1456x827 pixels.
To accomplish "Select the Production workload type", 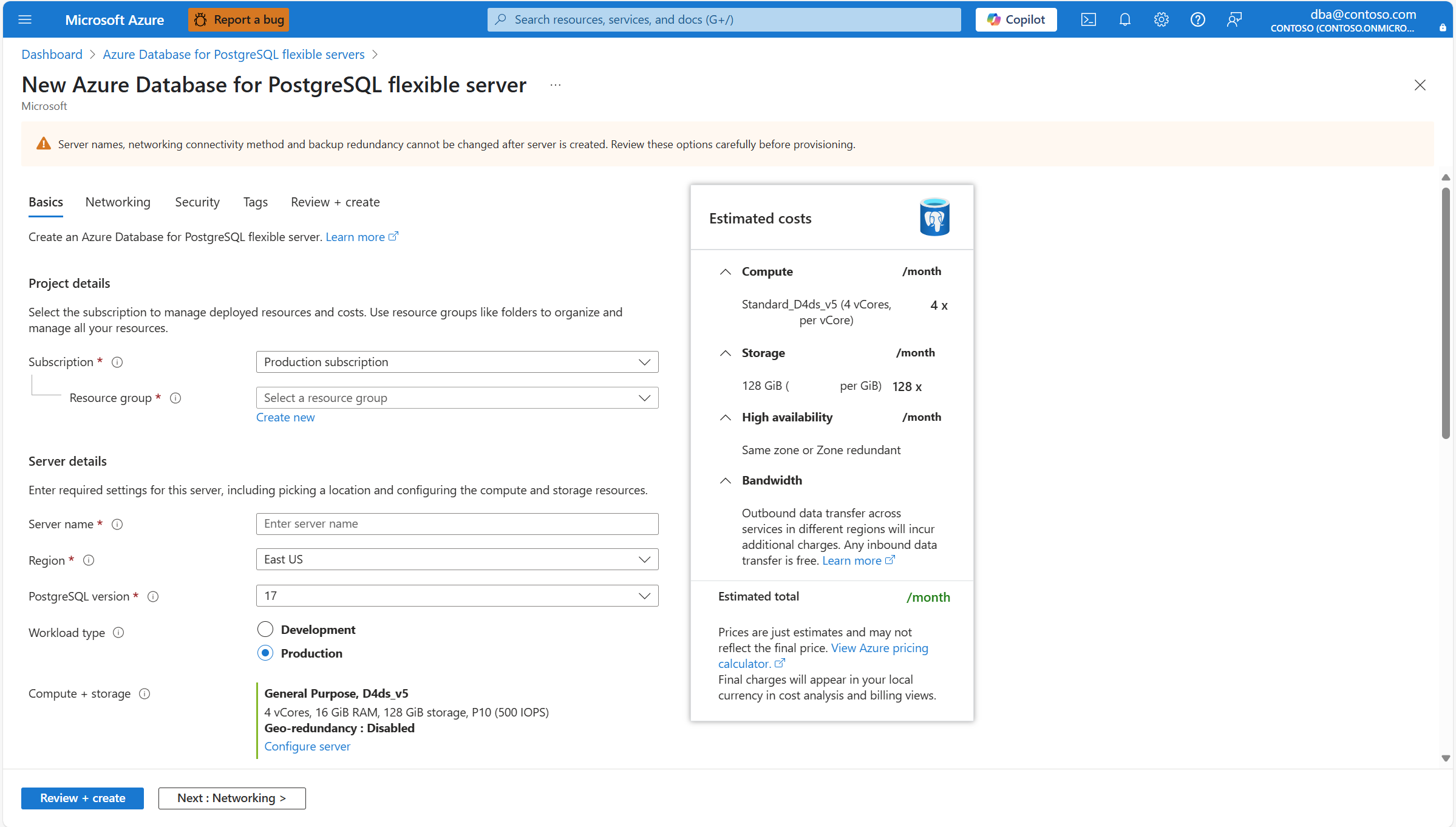I will coord(265,653).
